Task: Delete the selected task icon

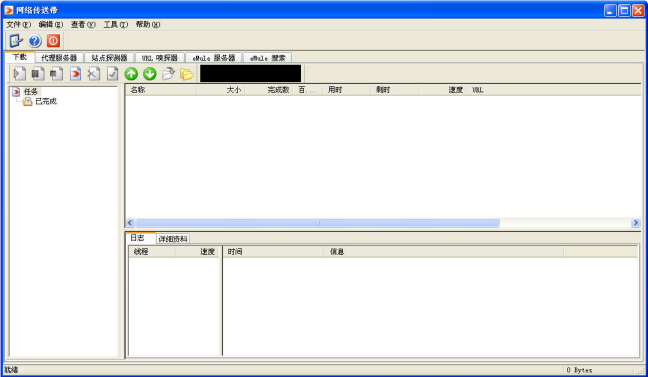Action: coord(94,74)
